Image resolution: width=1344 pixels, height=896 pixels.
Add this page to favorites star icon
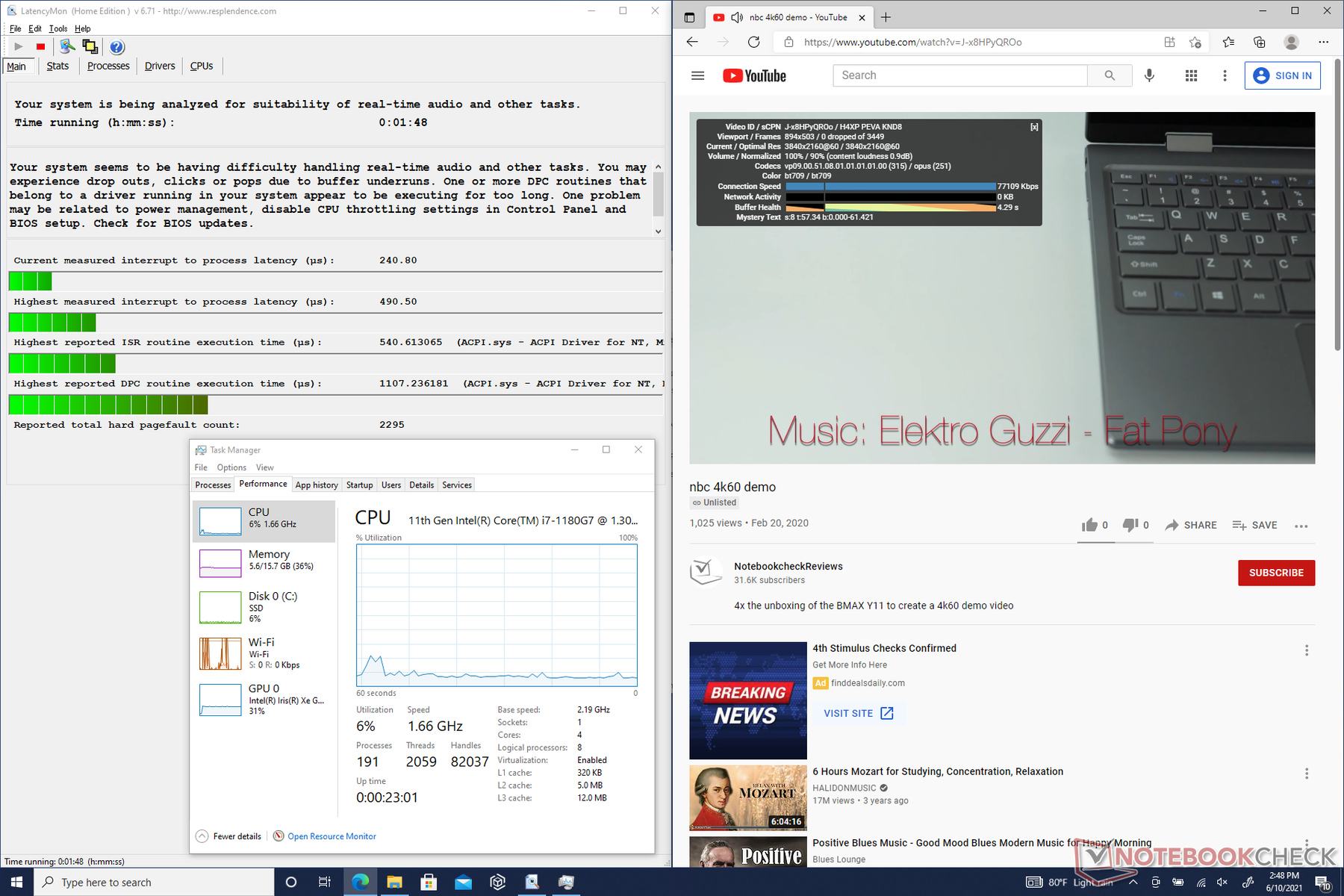pyautogui.click(x=1195, y=42)
